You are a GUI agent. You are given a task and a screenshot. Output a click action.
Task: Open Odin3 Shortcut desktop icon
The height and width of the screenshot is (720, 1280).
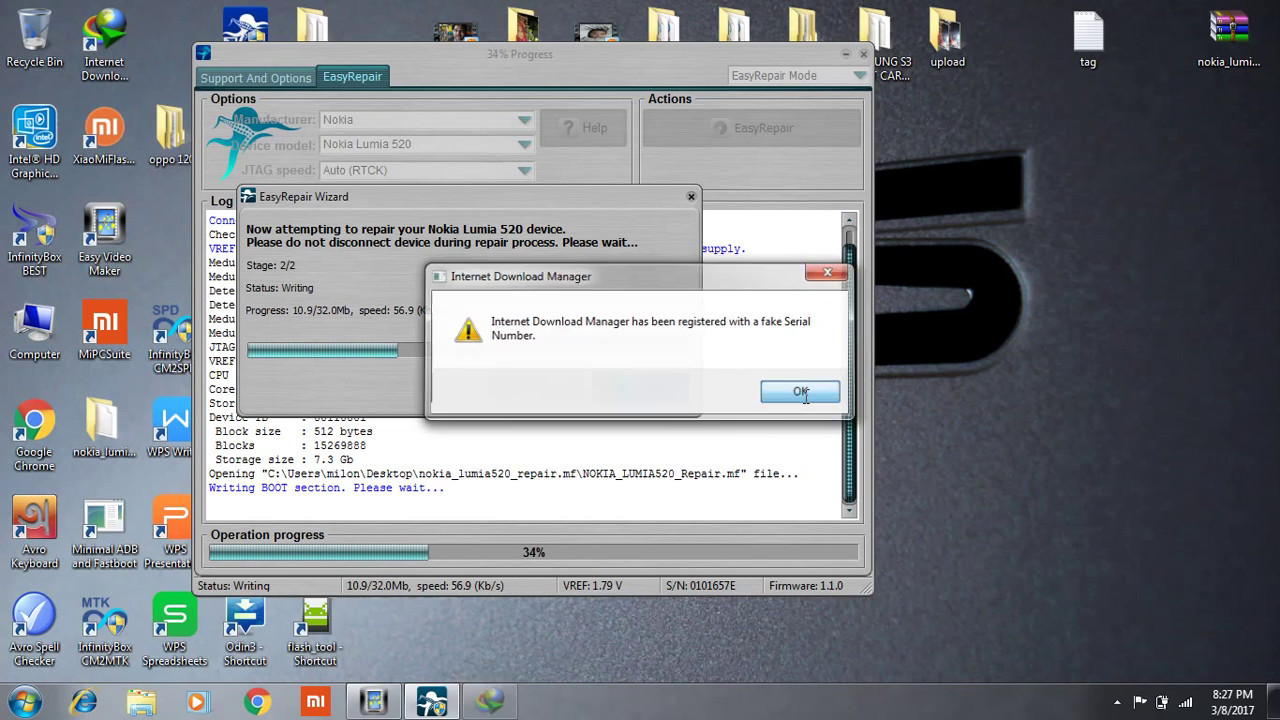pos(245,630)
